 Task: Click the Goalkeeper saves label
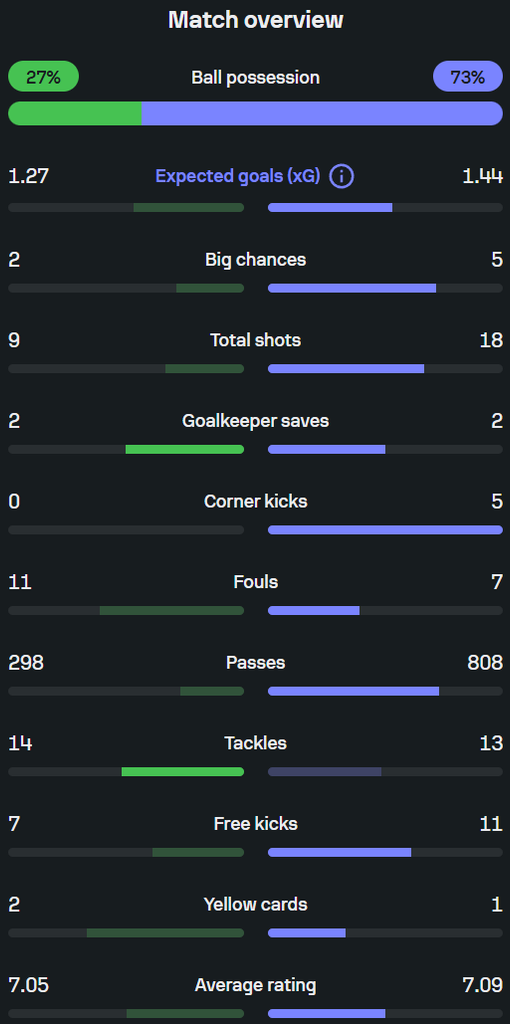click(255, 421)
